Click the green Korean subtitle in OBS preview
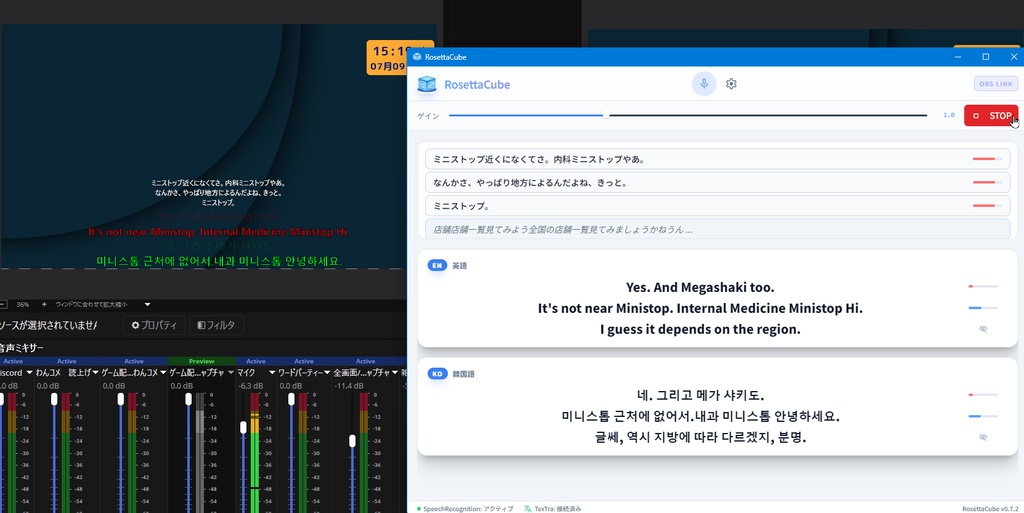This screenshot has width=1024, height=513. click(x=219, y=261)
